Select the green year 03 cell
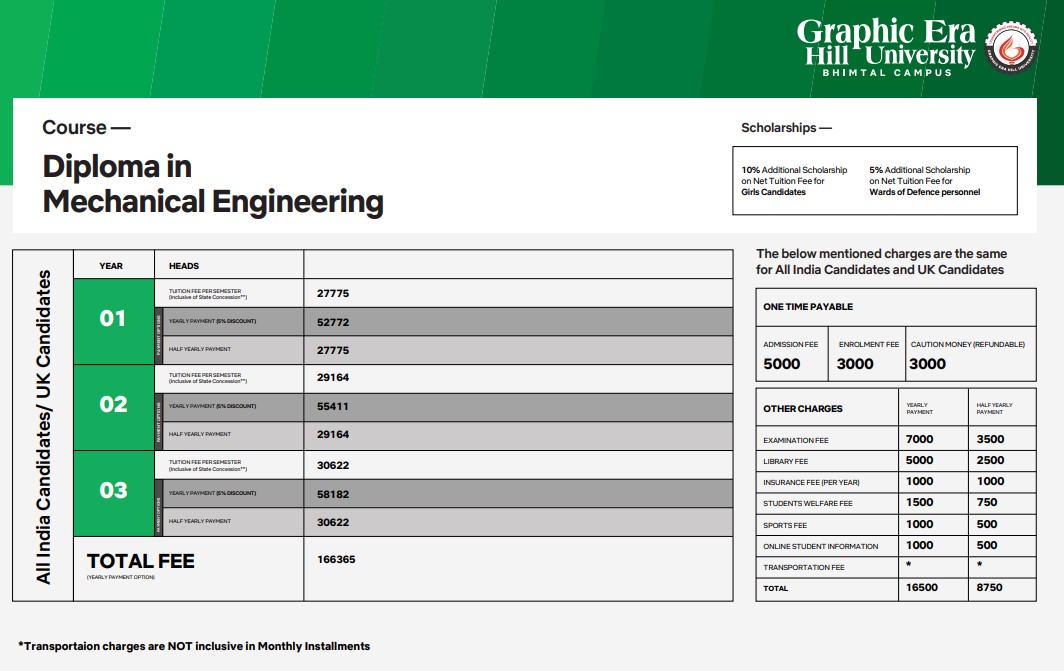The image size is (1064, 671). [114, 494]
